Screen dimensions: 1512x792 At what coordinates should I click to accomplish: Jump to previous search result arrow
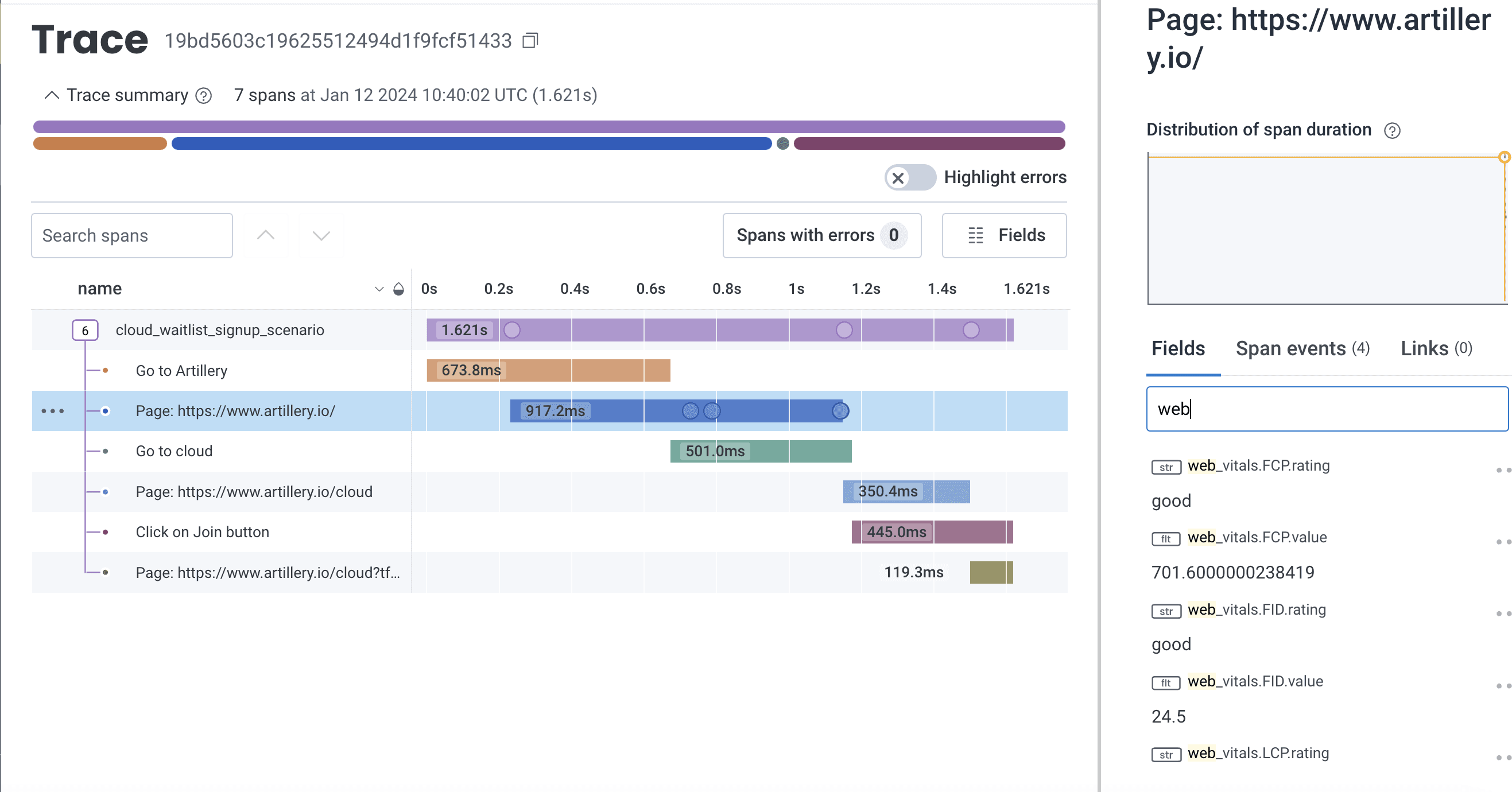(266, 235)
